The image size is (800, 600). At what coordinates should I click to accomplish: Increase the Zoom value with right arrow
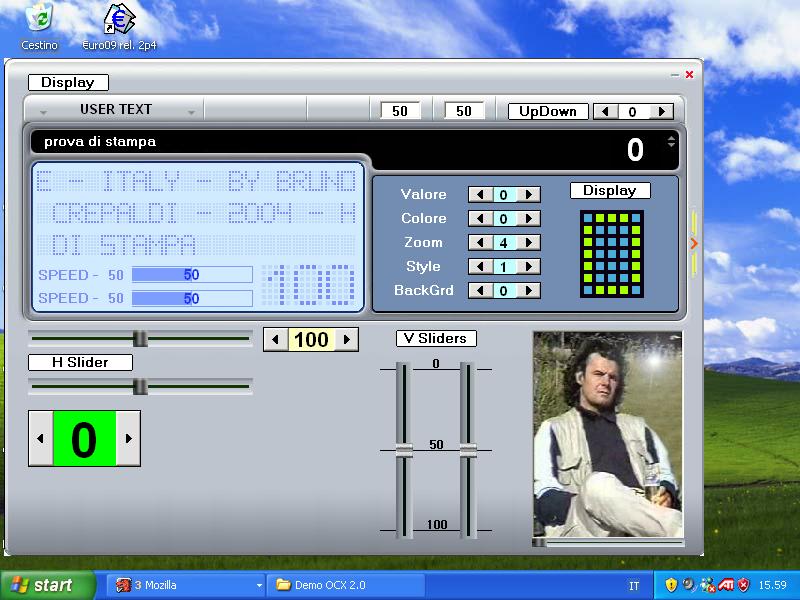coord(529,243)
